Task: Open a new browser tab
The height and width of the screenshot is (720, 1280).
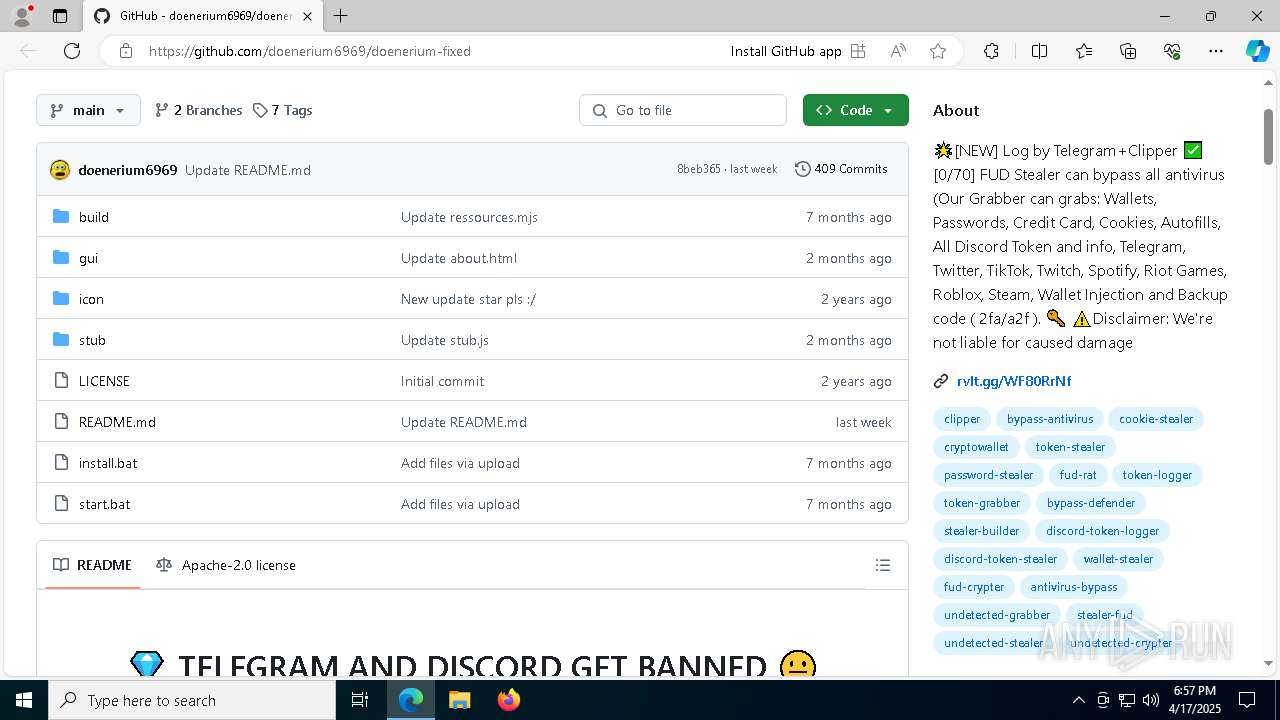Action: click(340, 16)
